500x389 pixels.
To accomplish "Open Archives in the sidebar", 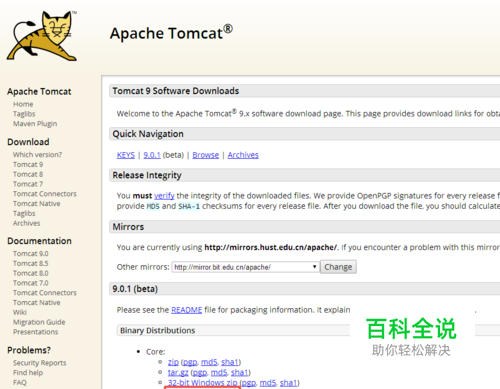I will click(x=27, y=223).
